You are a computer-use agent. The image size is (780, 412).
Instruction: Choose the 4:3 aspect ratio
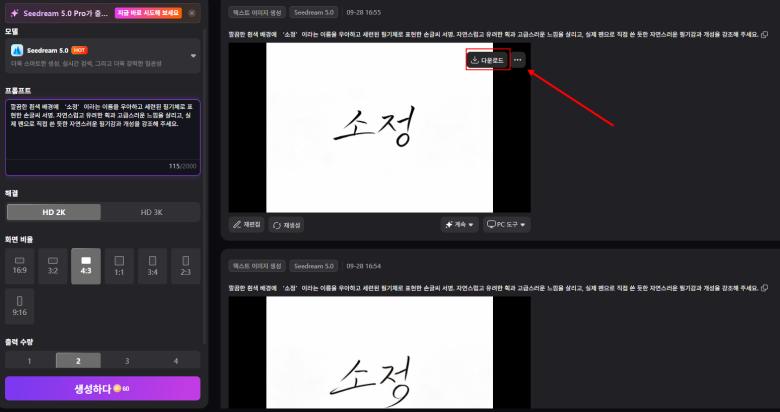click(86, 266)
